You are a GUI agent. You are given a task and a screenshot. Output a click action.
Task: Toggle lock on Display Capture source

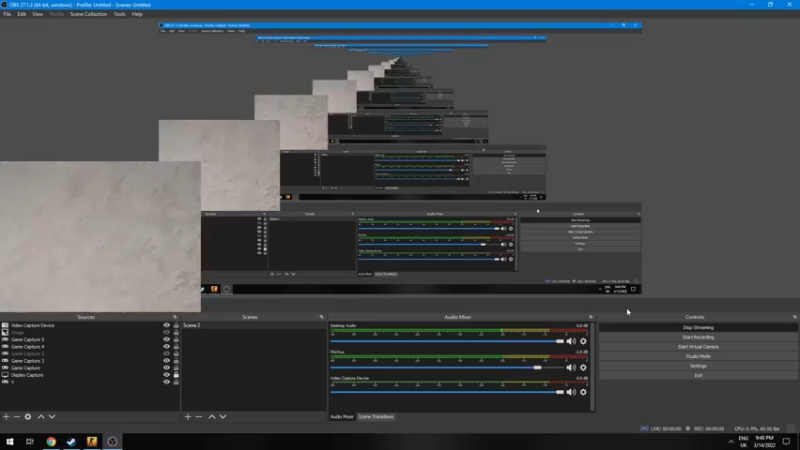[176, 375]
